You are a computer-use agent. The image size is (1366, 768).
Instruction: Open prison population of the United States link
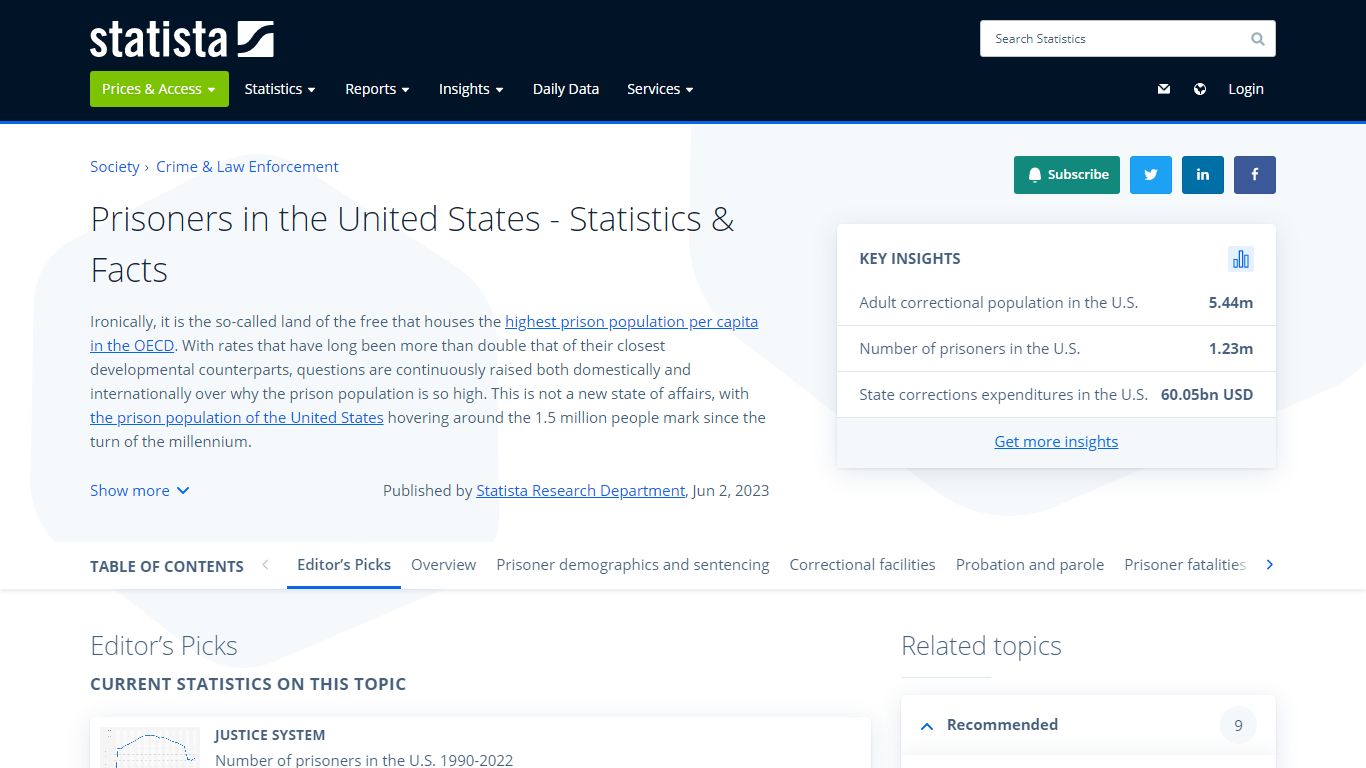click(x=237, y=418)
